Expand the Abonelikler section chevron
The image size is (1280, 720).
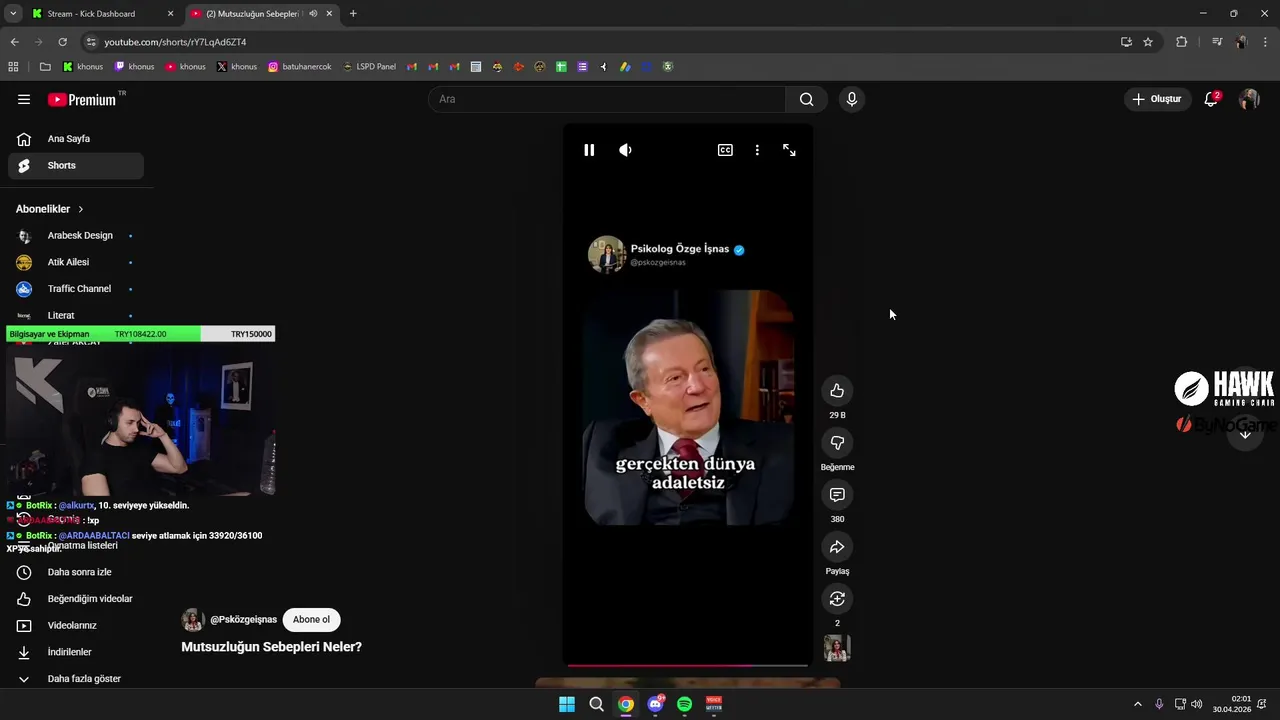pos(81,209)
